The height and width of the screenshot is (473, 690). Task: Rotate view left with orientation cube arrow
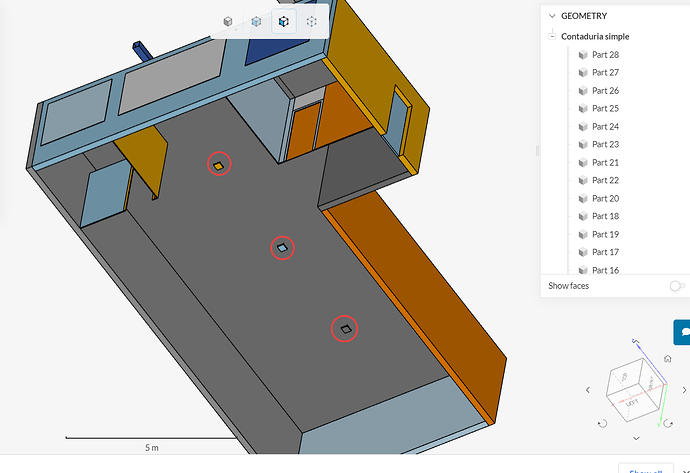click(x=588, y=390)
